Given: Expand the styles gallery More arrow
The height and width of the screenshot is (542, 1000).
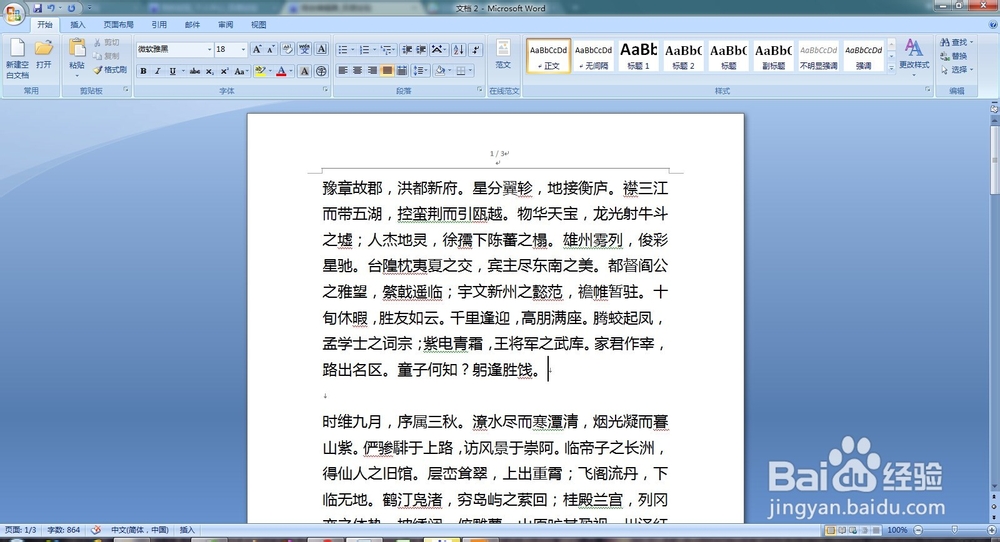Looking at the screenshot, I should [x=892, y=68].
